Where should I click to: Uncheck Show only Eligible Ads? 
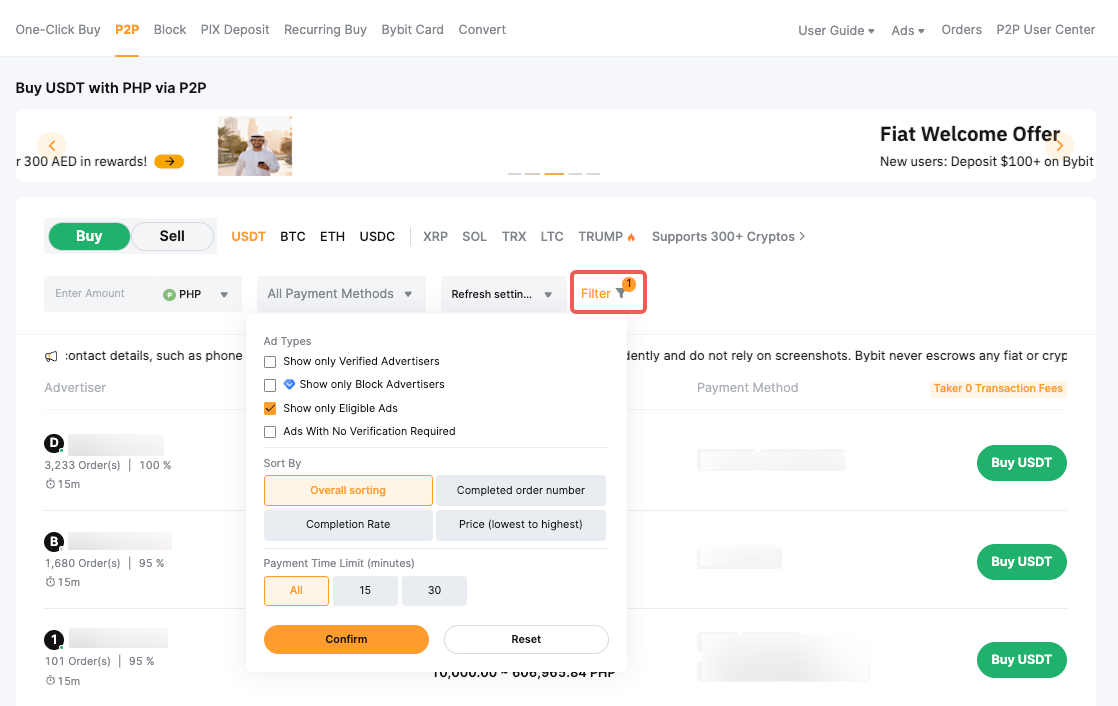[x=270, y=408]
